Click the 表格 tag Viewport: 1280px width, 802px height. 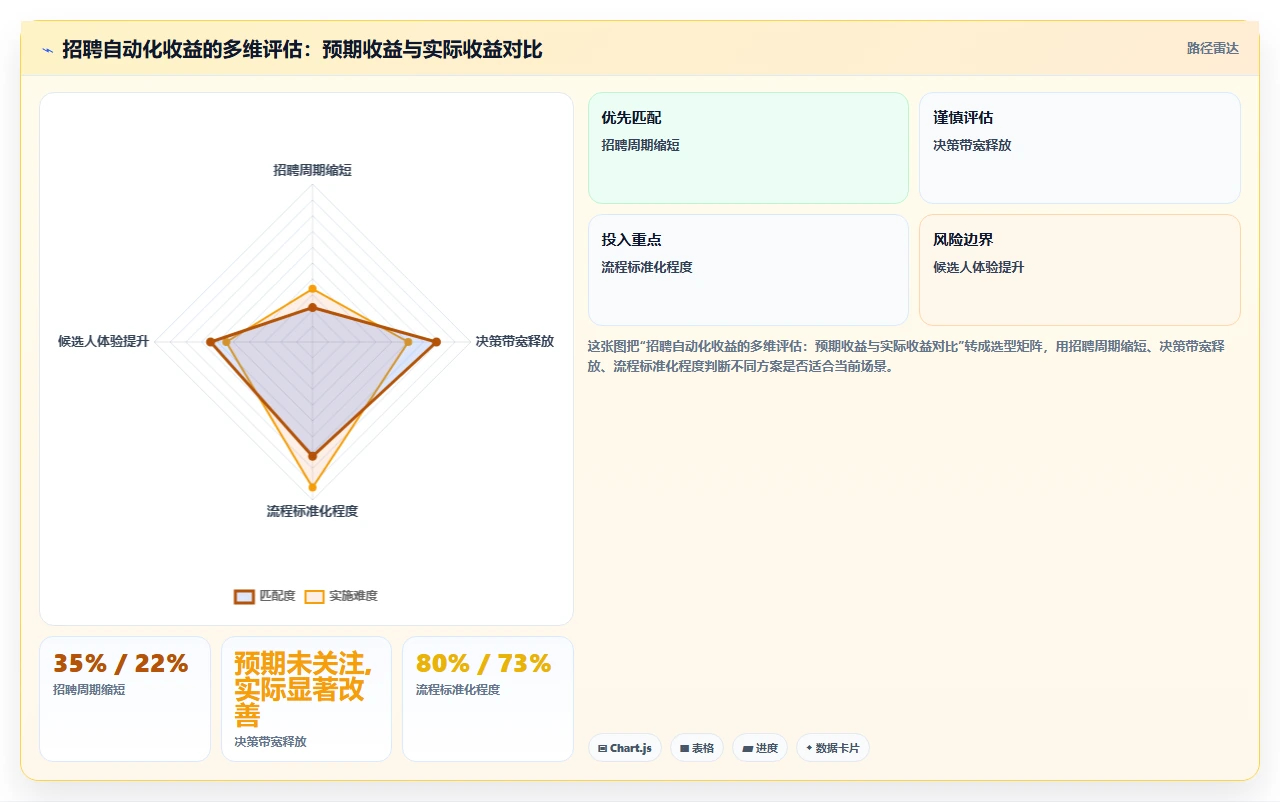[x=697, y=748]
